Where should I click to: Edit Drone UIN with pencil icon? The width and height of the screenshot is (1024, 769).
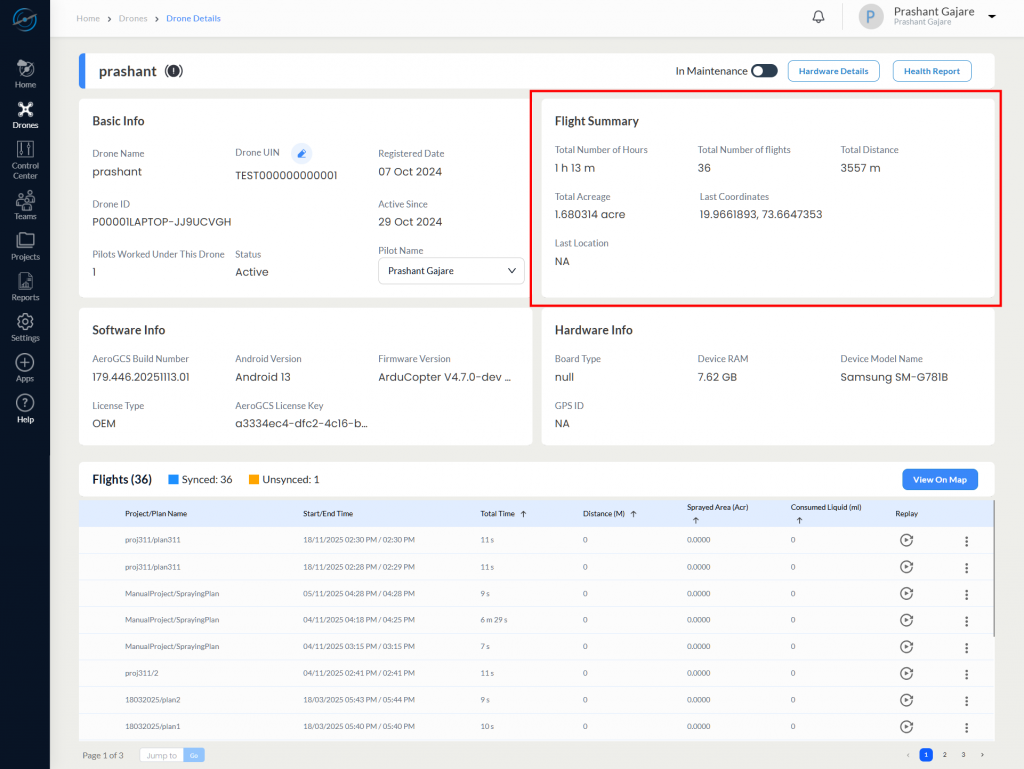[302, 153]
